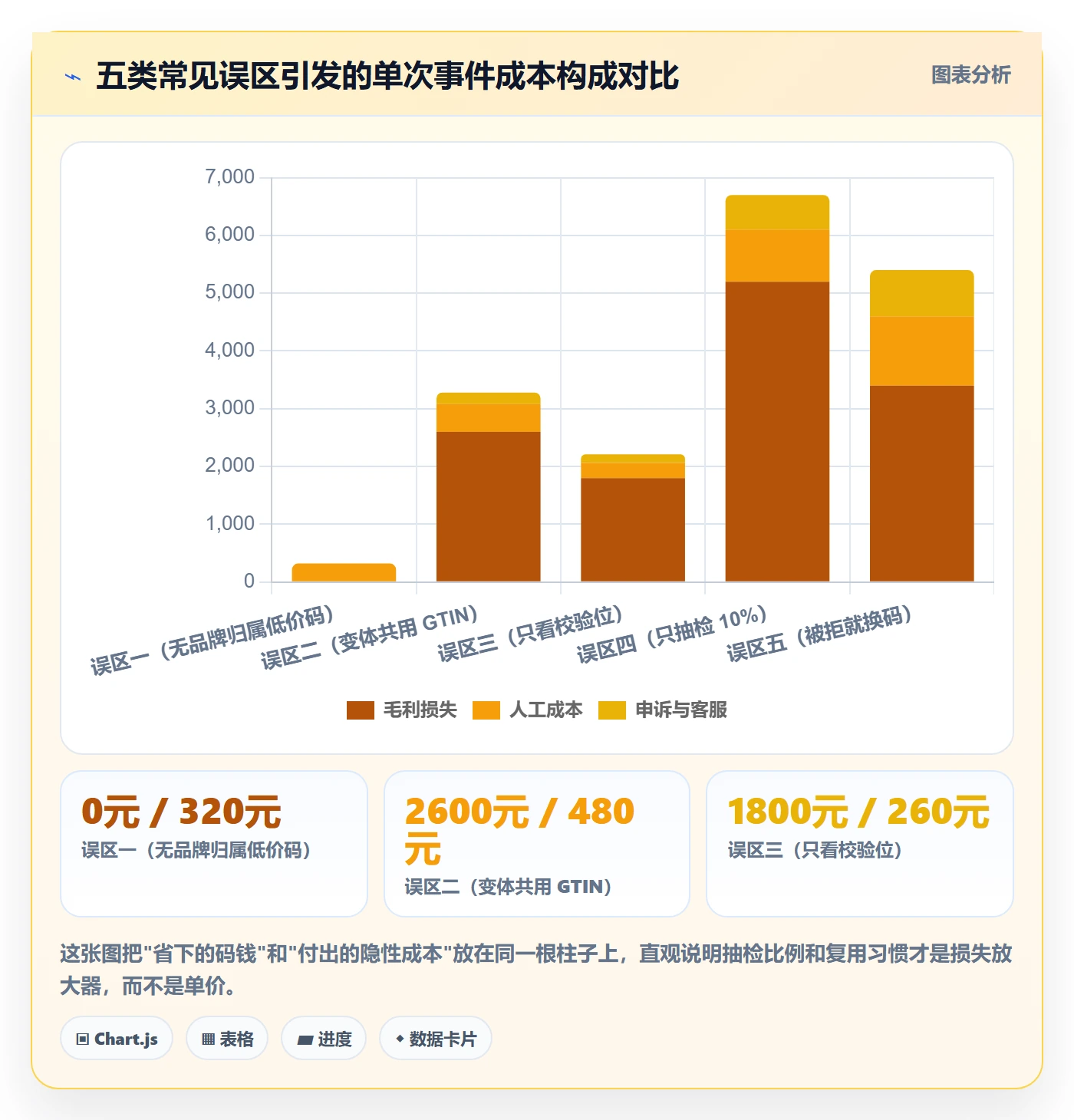Click the 3,000 y-axis tick label
The height and width of the screenshot is (1120, 1074).
[x=229, y=408]
